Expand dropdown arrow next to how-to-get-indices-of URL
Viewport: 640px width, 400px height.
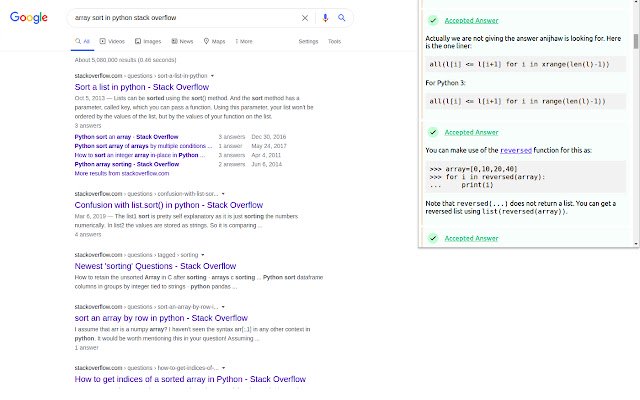pyautogui.click(x=223, y=368)
